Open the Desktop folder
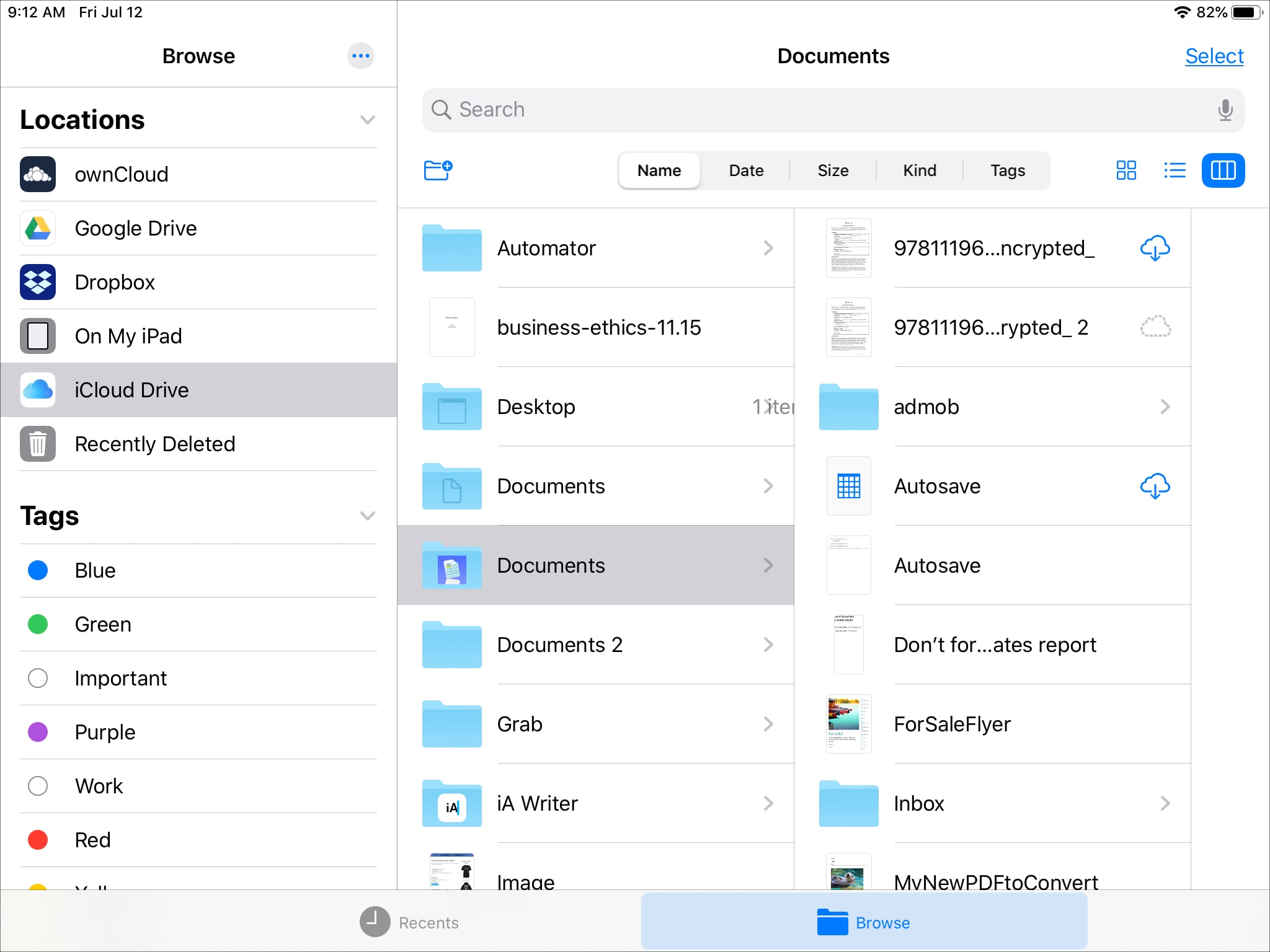This screenshot has width=1270, height=952. (595, 407)
